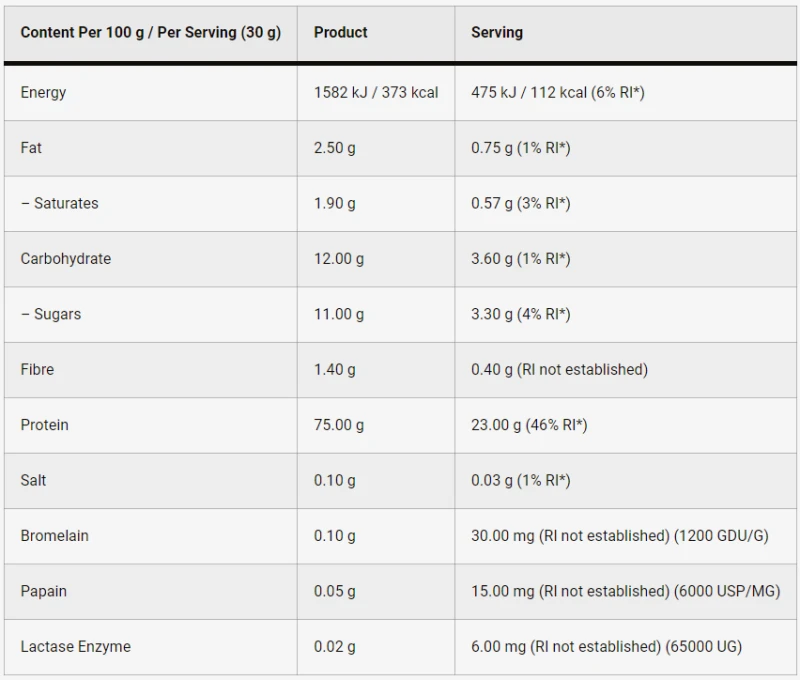Click the "Product" column header
This screenshot has width=800, height=680.
click(341, 32)
